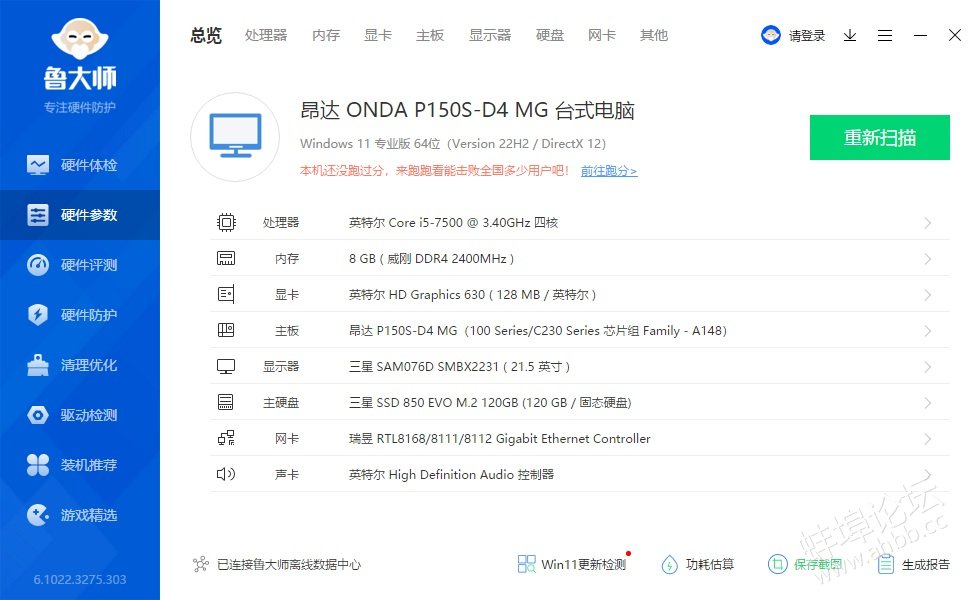The width and height of the screenshot is (980, 600).
Task: Click the 鲁大师 monkey logo
Action: [x=79, y=38]
